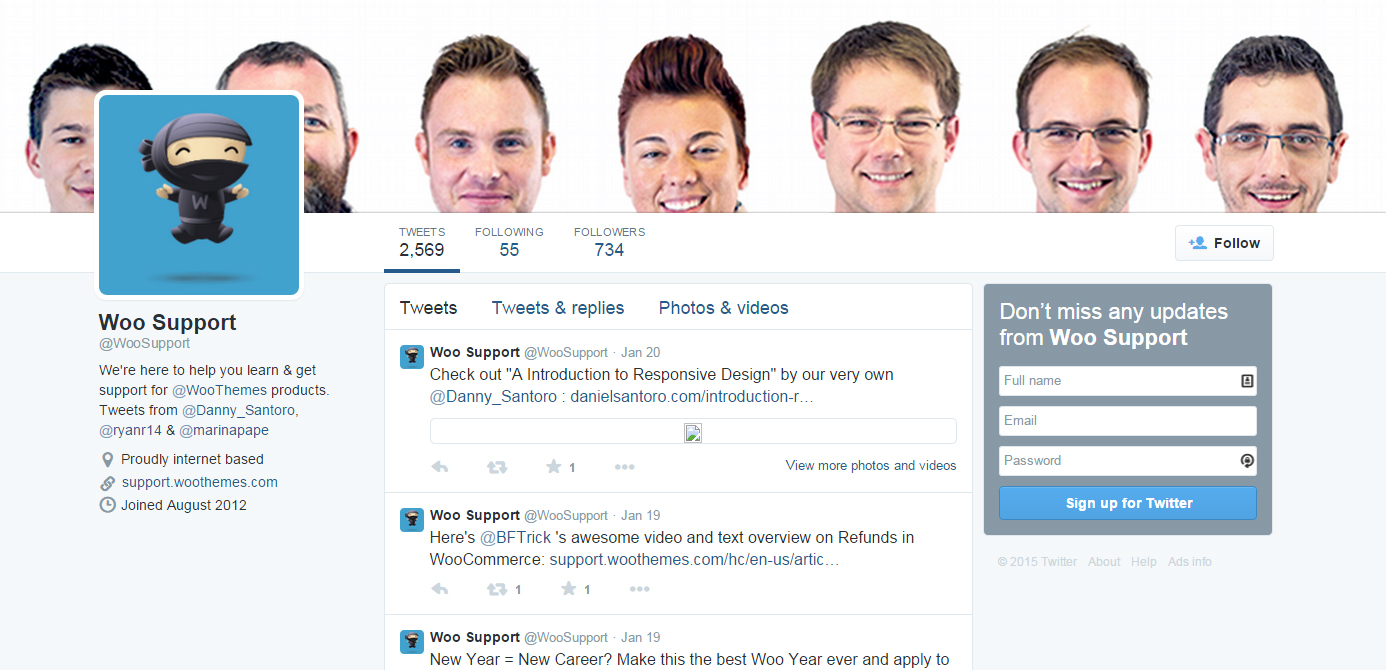Open the Tweets count 2,569 stat
Image resolution: width=1386 pixels, height=670 pixels.
click(x=422, y=242)
